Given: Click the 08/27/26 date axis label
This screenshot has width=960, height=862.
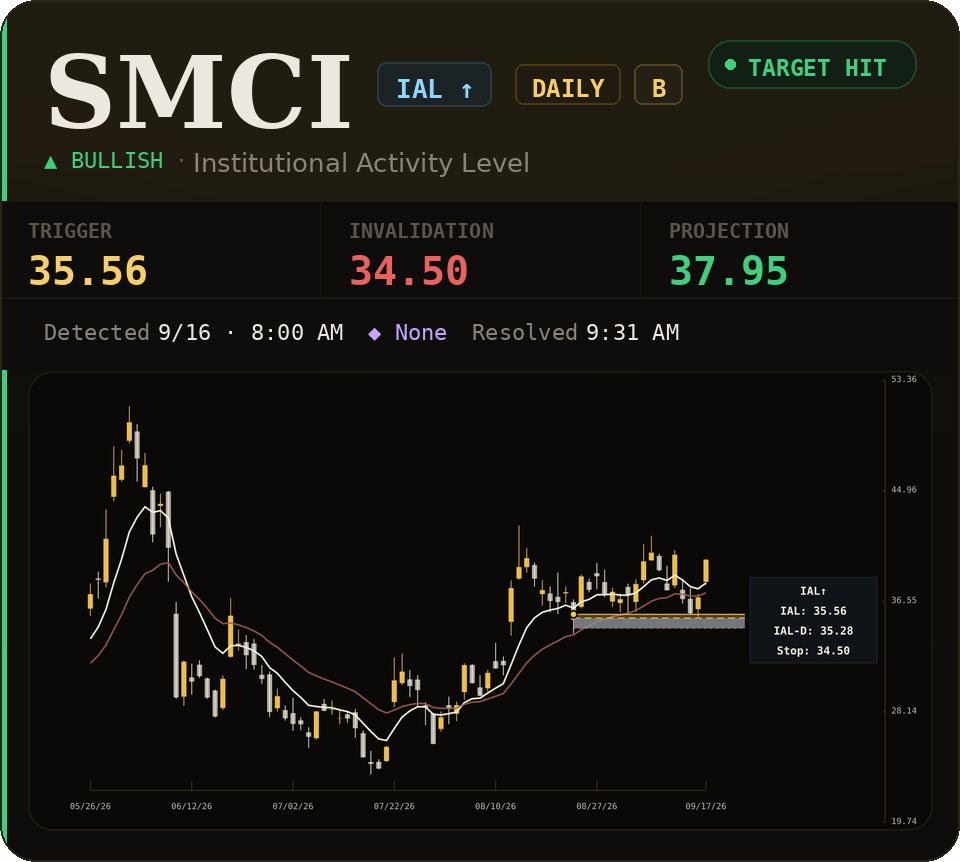Looking at the screenshot, I should point(596,806).
